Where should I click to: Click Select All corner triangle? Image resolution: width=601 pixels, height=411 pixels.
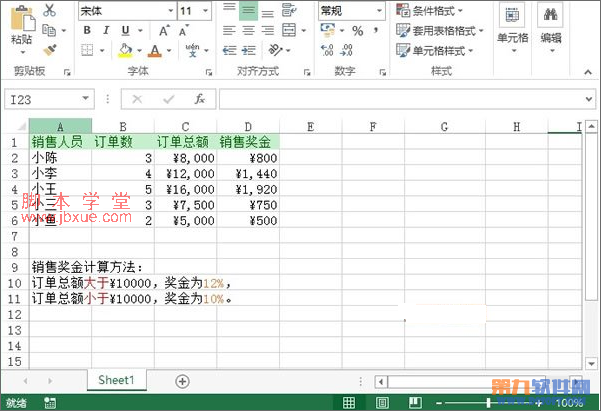point(21,126)
